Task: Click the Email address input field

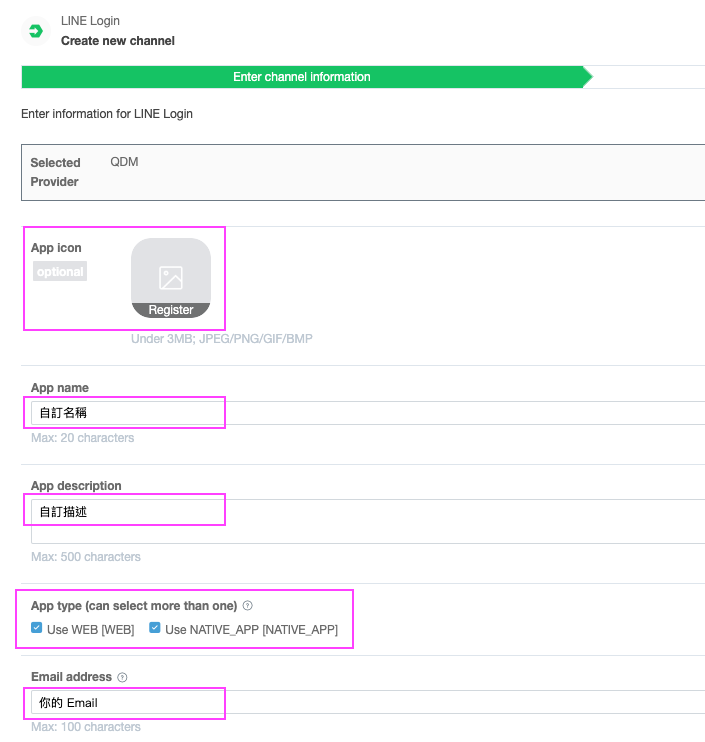Action: [368, 702]
